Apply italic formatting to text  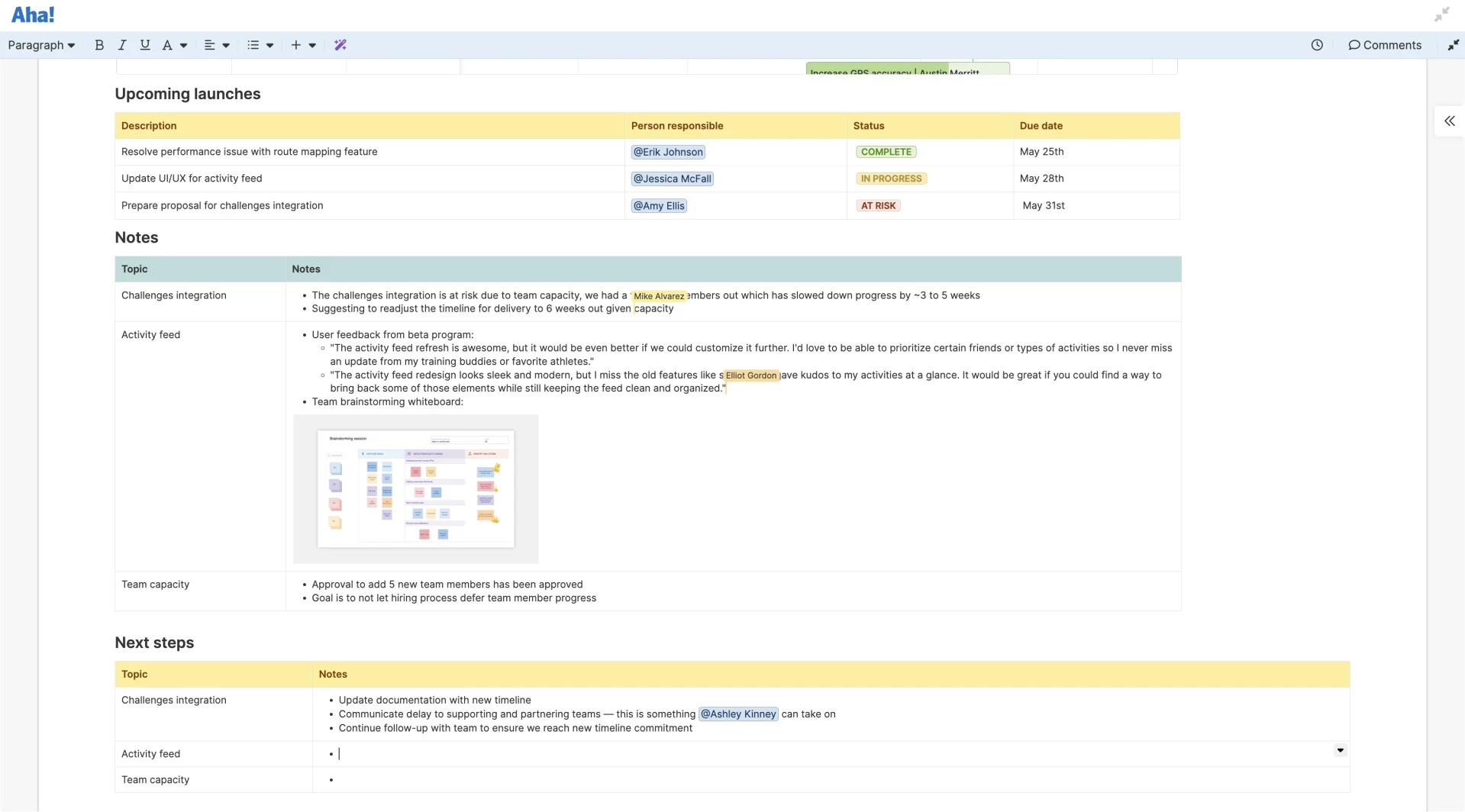[x=121, y=45]
